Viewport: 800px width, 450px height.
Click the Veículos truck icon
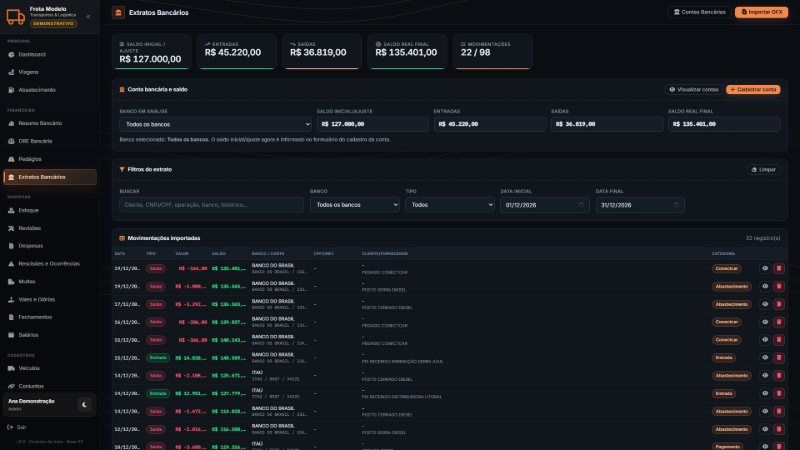coord(11,368)
